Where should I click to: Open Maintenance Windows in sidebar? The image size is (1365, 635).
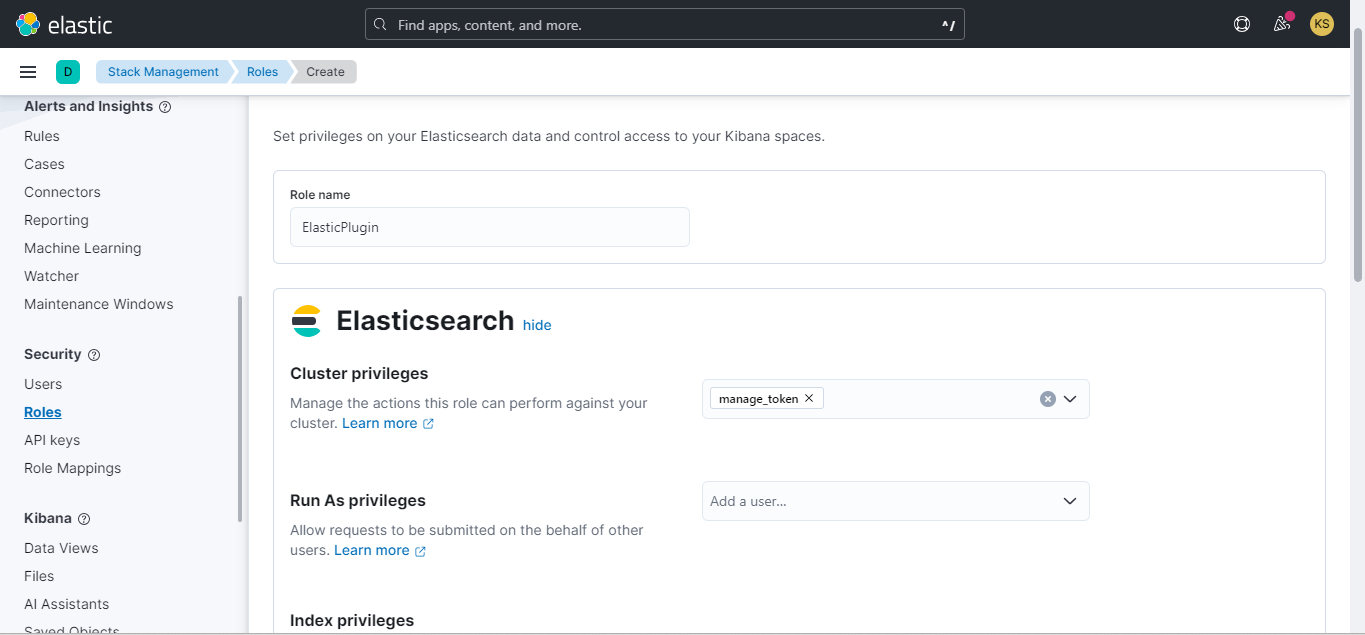(x=99, y=304)
